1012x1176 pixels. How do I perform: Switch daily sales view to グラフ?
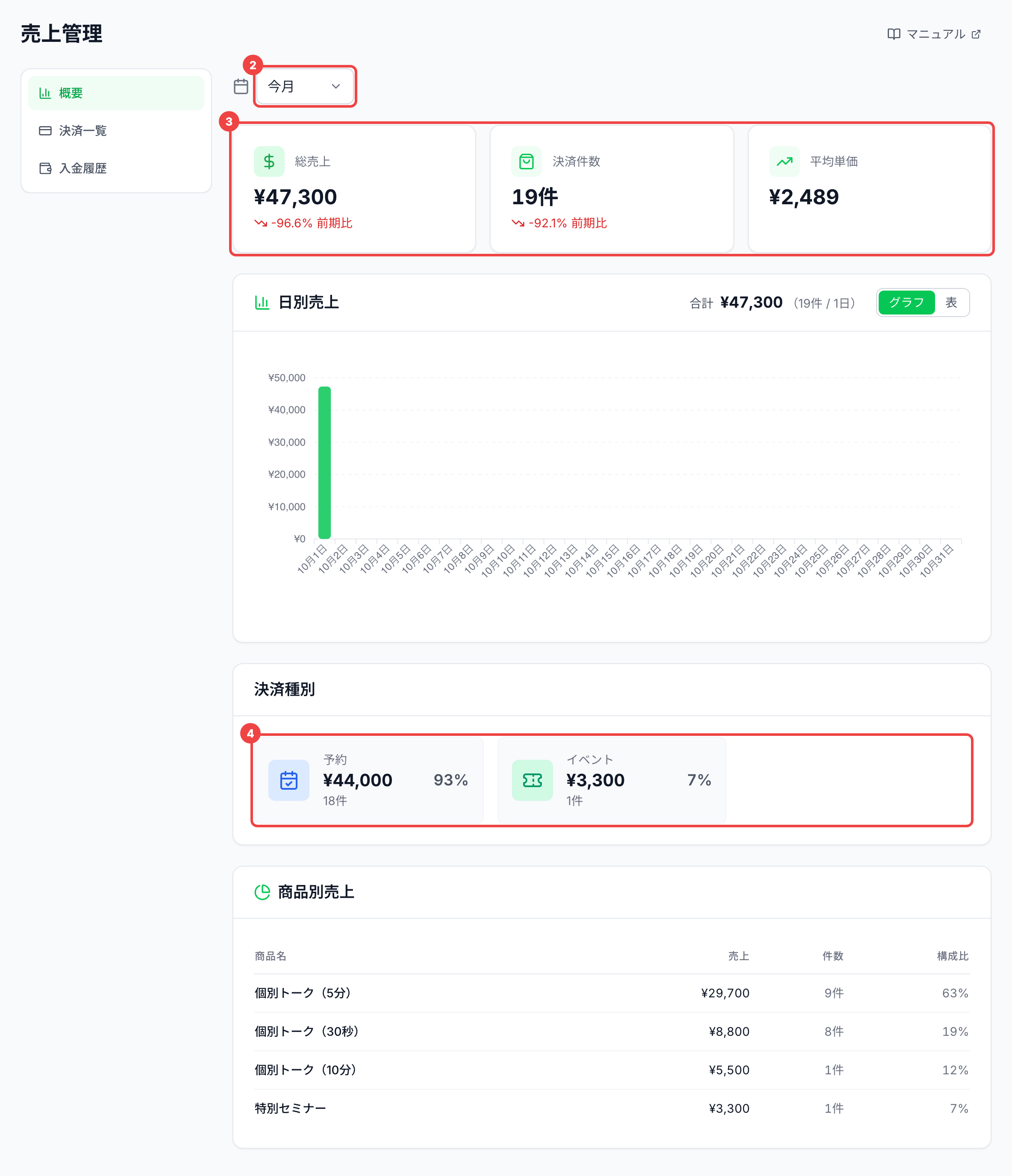pos(906,303)
